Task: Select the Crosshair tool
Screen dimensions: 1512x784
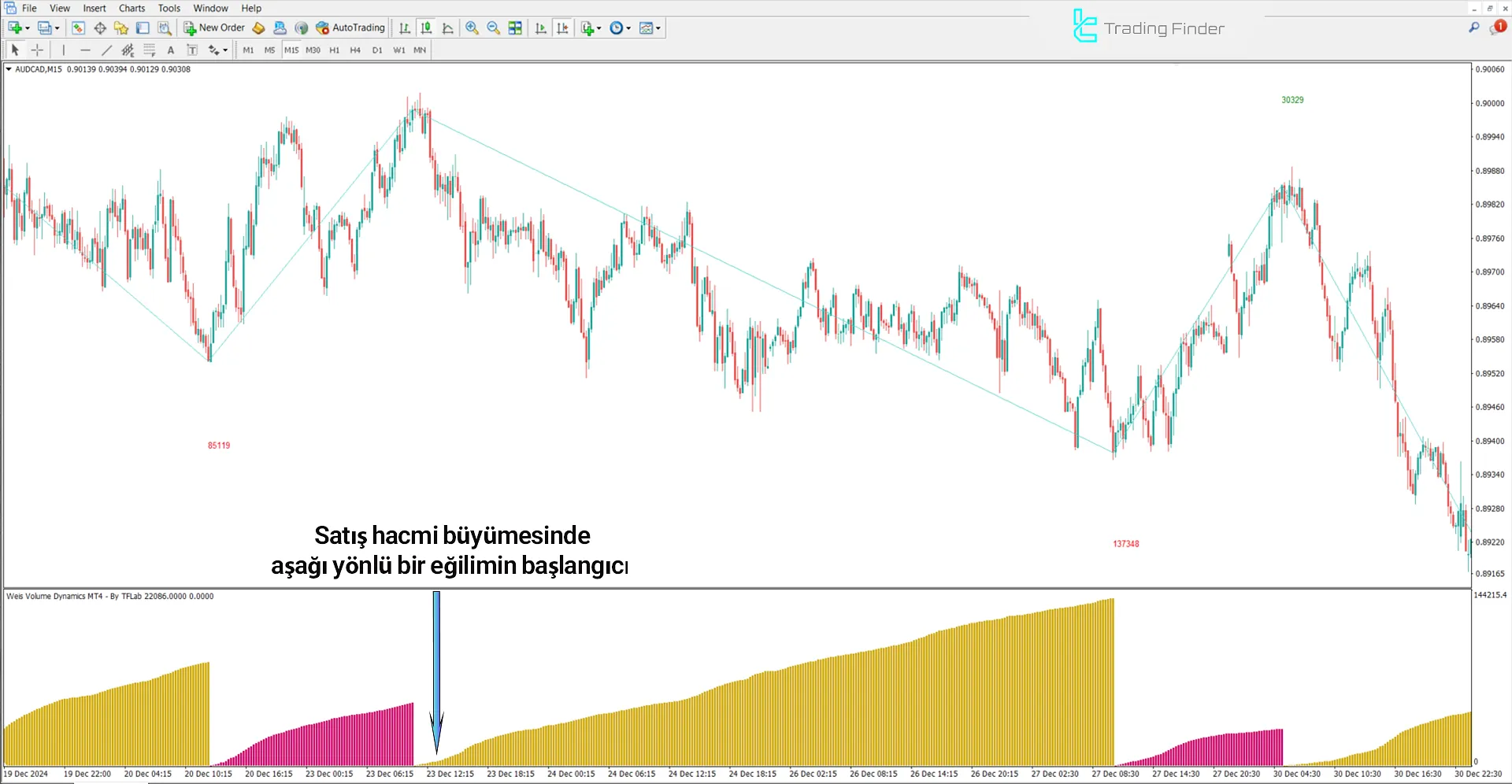Action: click(37, 50)
